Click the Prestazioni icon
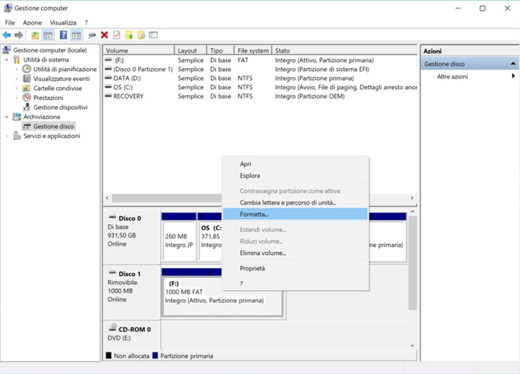The width and height of the screenshot is (520, 374). (27, 98)
